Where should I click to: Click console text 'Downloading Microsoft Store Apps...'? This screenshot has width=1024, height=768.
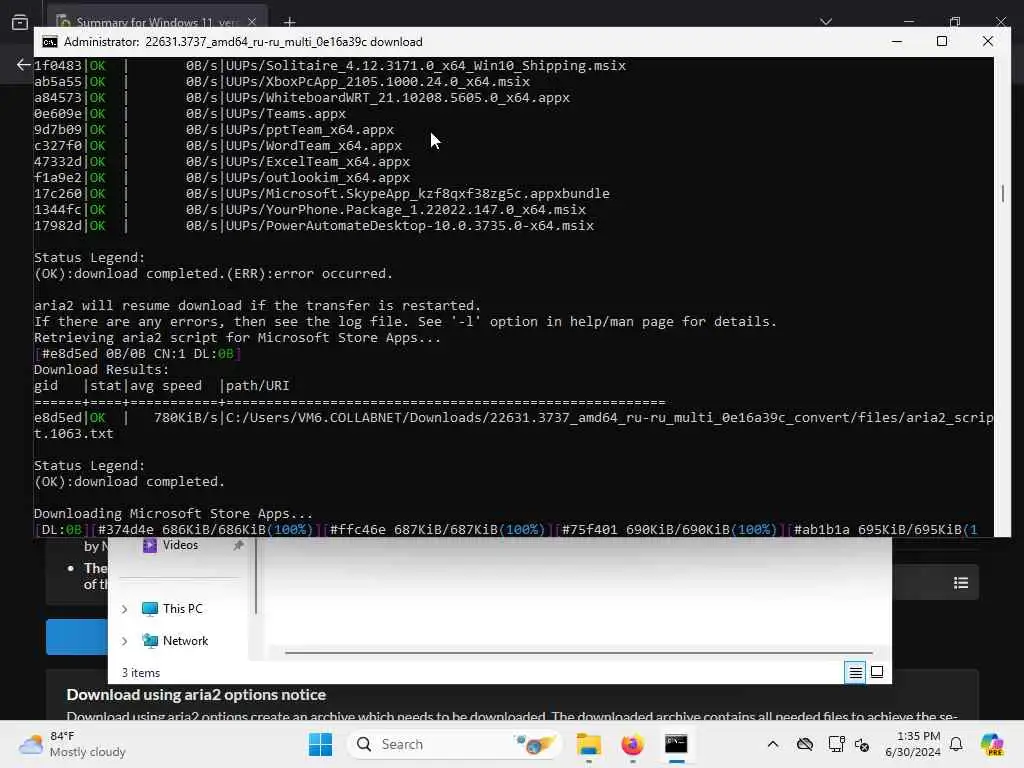point(173,513)
